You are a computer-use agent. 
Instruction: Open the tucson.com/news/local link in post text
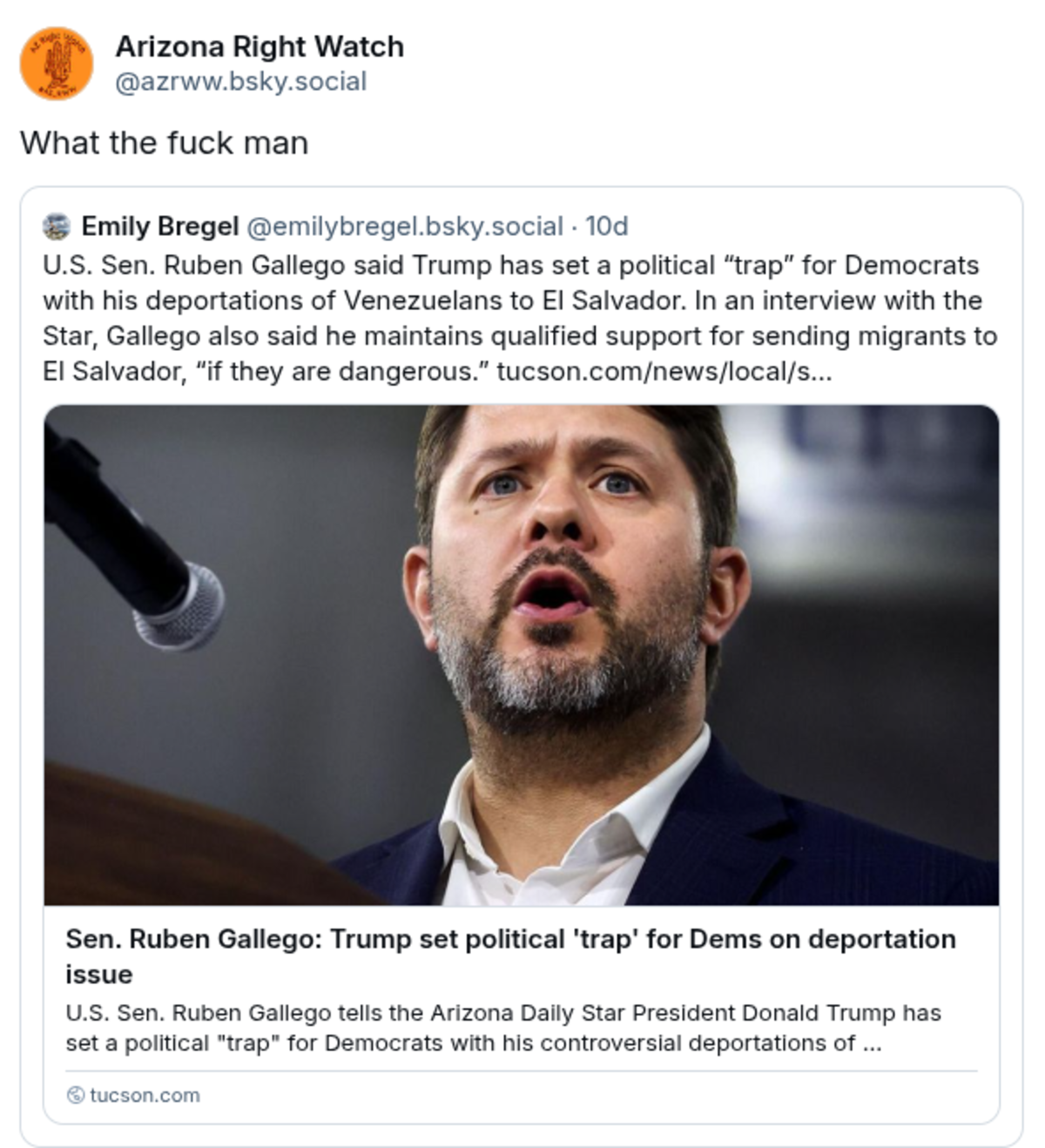tap(664, 372)
